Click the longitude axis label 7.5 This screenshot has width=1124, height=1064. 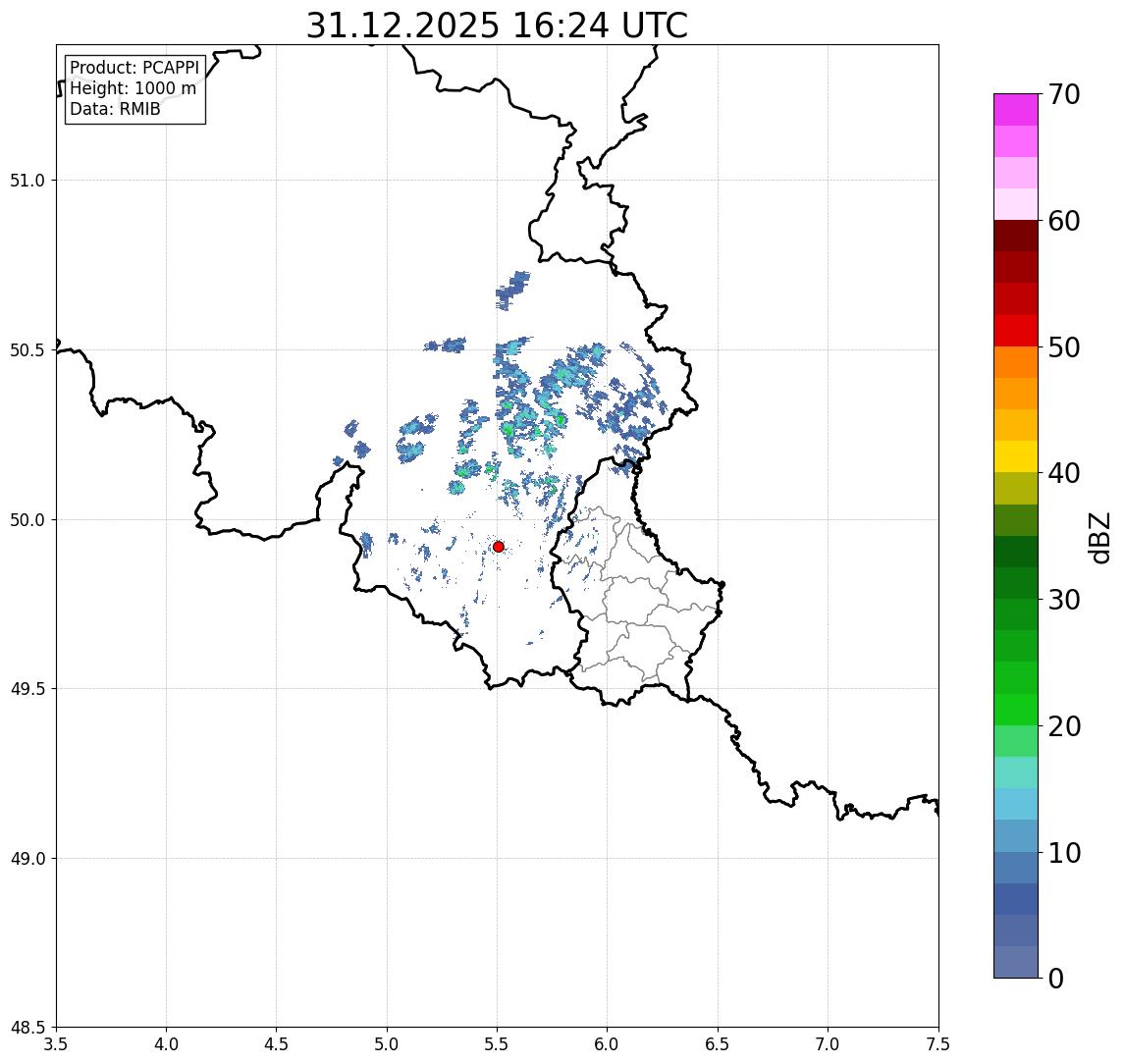pos(938,1044)
